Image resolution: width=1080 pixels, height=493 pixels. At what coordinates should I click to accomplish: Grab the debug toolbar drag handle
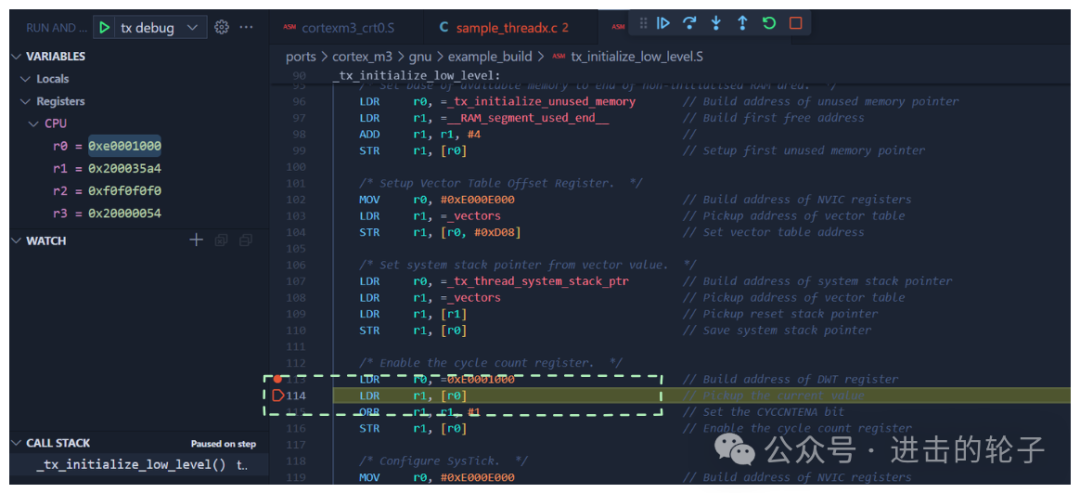(x=643, y=23)
